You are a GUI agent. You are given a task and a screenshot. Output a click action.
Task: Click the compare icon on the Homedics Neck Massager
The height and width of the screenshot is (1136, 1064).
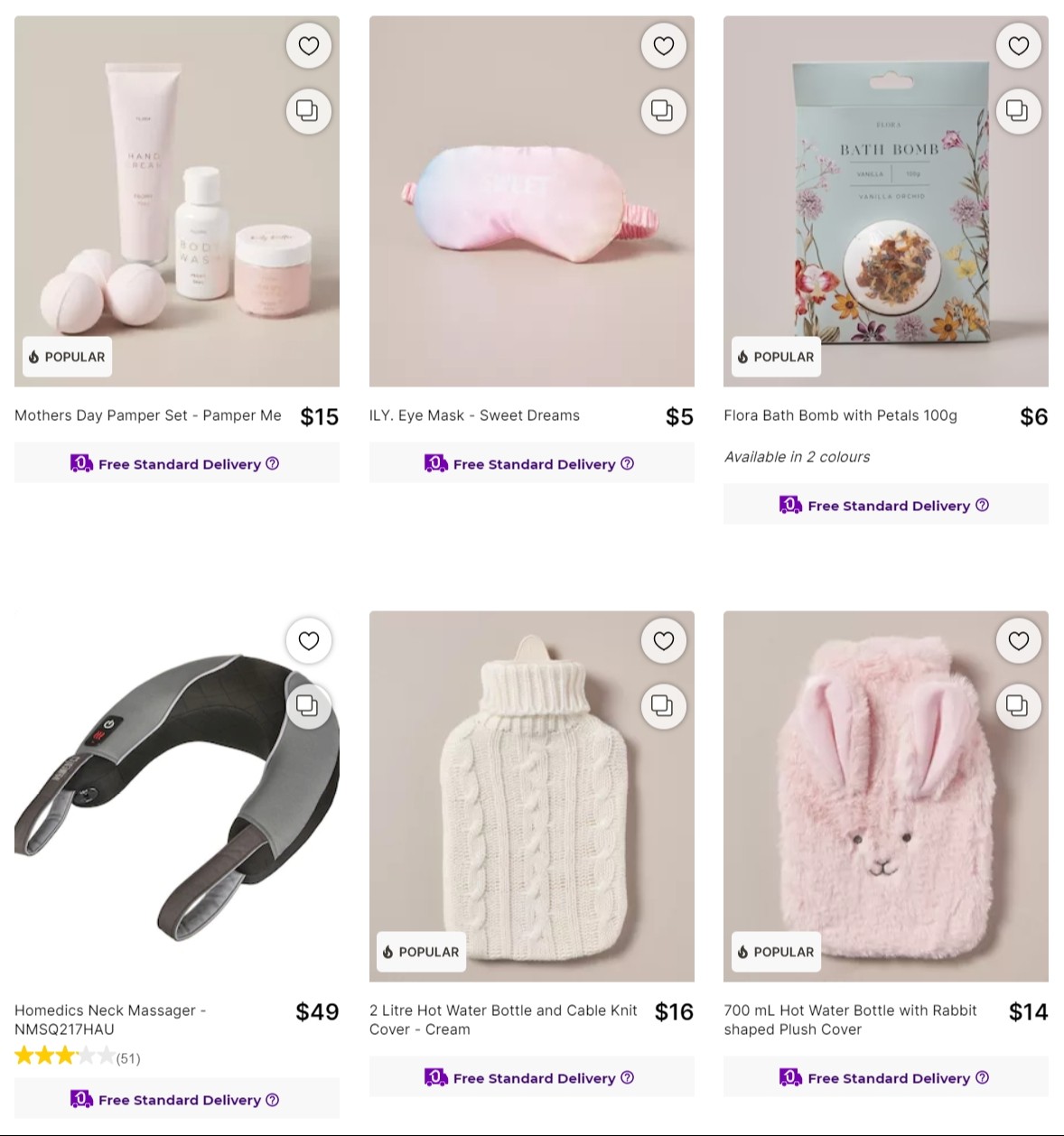[x=308, y=706]
